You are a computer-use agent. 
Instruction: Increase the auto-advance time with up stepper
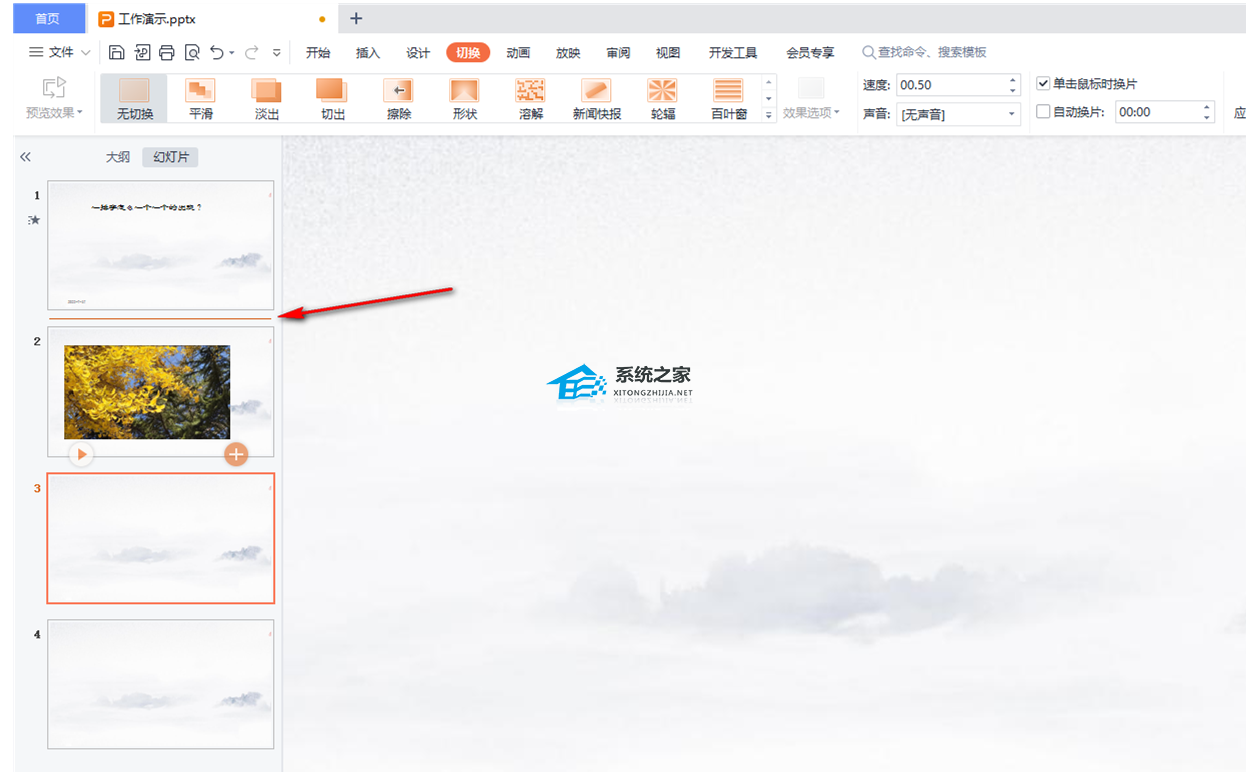pos(1207,107)
